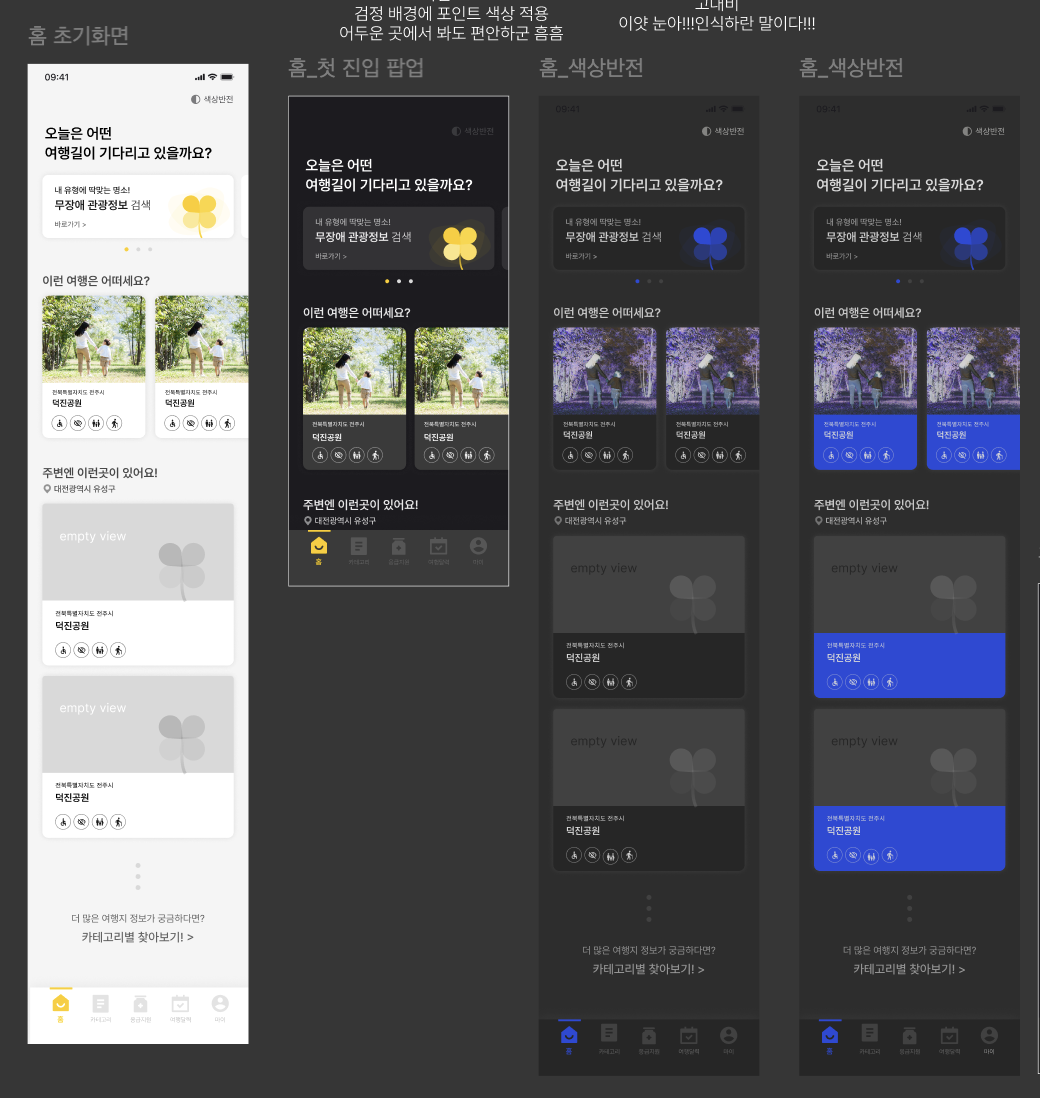
Task: Tap 카테고리 icon in 홈_첫 진입 팝업 frame
Action: point(359,545)
